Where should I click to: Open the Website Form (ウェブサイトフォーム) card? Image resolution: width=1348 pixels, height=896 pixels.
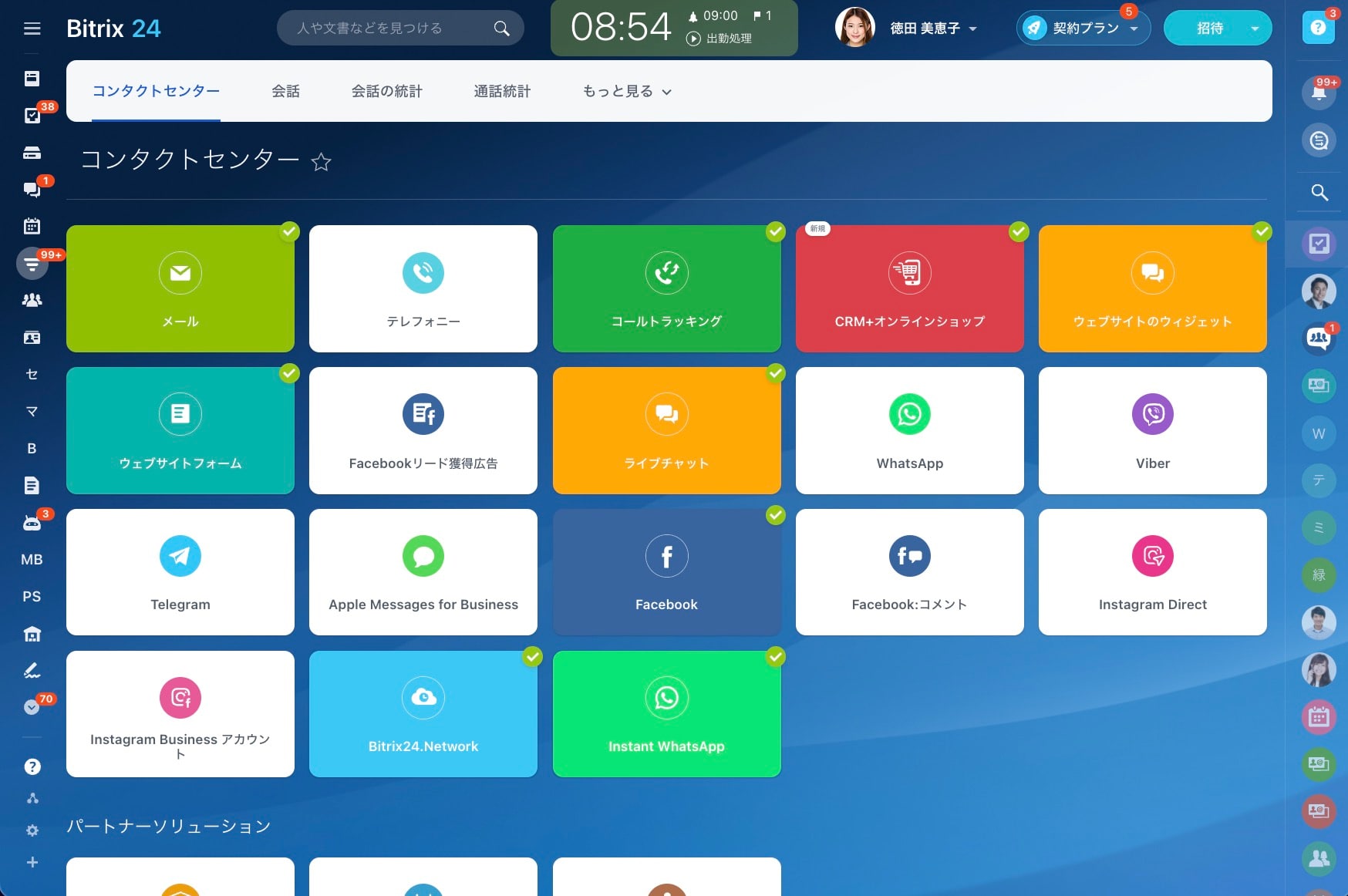(x=180, y=430)
